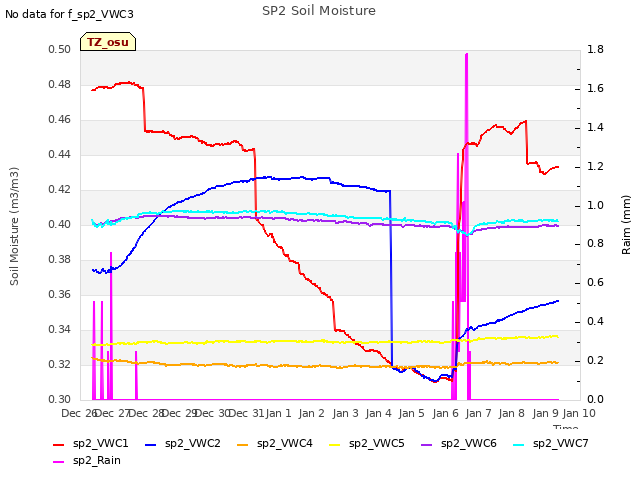
Task: Click the 0.6 right axis tick label
Action: (596, 283)
